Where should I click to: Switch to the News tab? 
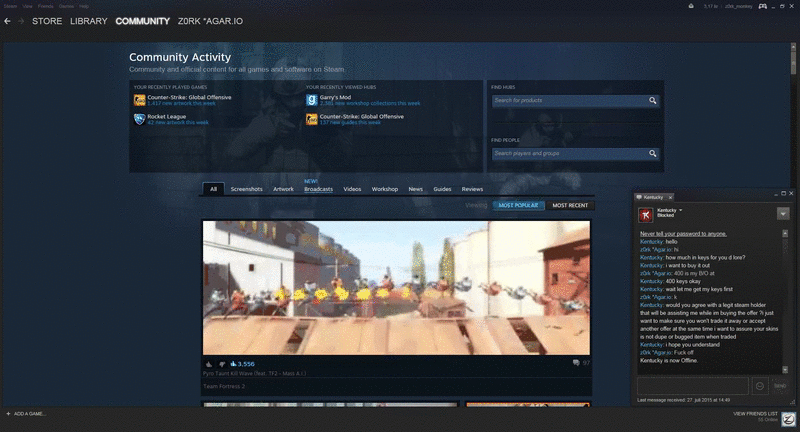pos(415,189)
